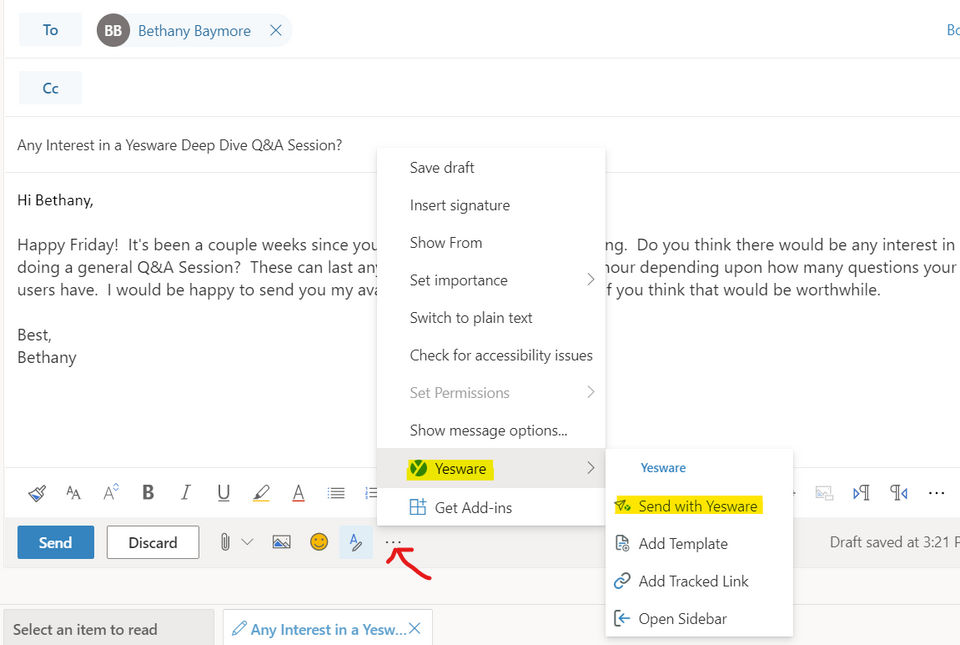Screen dimensions: 960x645
Task: Click the font color icon
Action: 298,492
